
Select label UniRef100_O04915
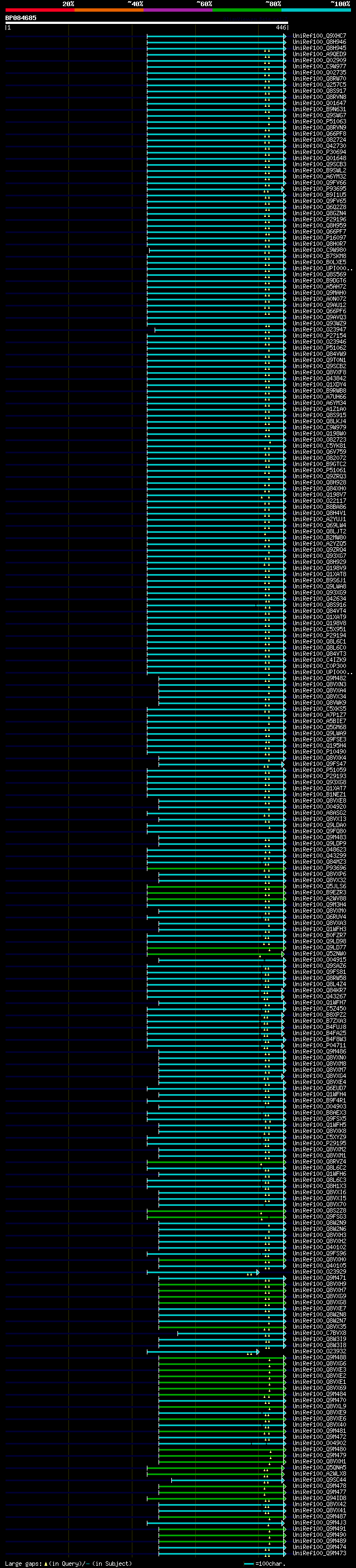click(319, 959)
